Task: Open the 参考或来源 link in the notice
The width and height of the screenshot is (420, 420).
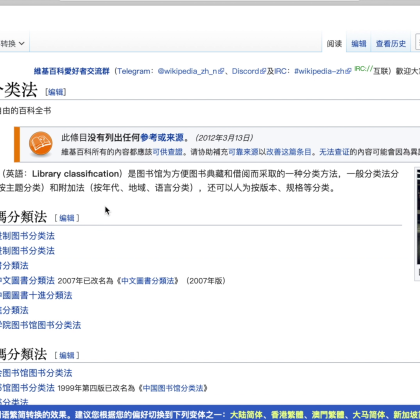Action: coord(162,137)
